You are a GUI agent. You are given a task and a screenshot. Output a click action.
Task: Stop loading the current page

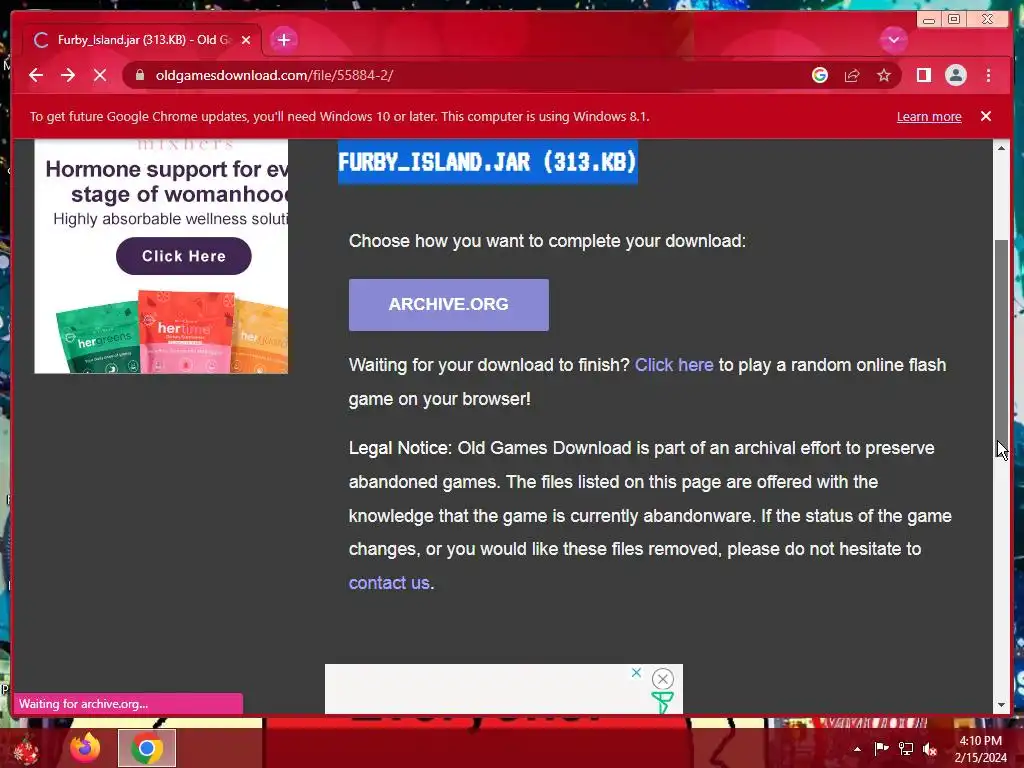pos(100,75)
